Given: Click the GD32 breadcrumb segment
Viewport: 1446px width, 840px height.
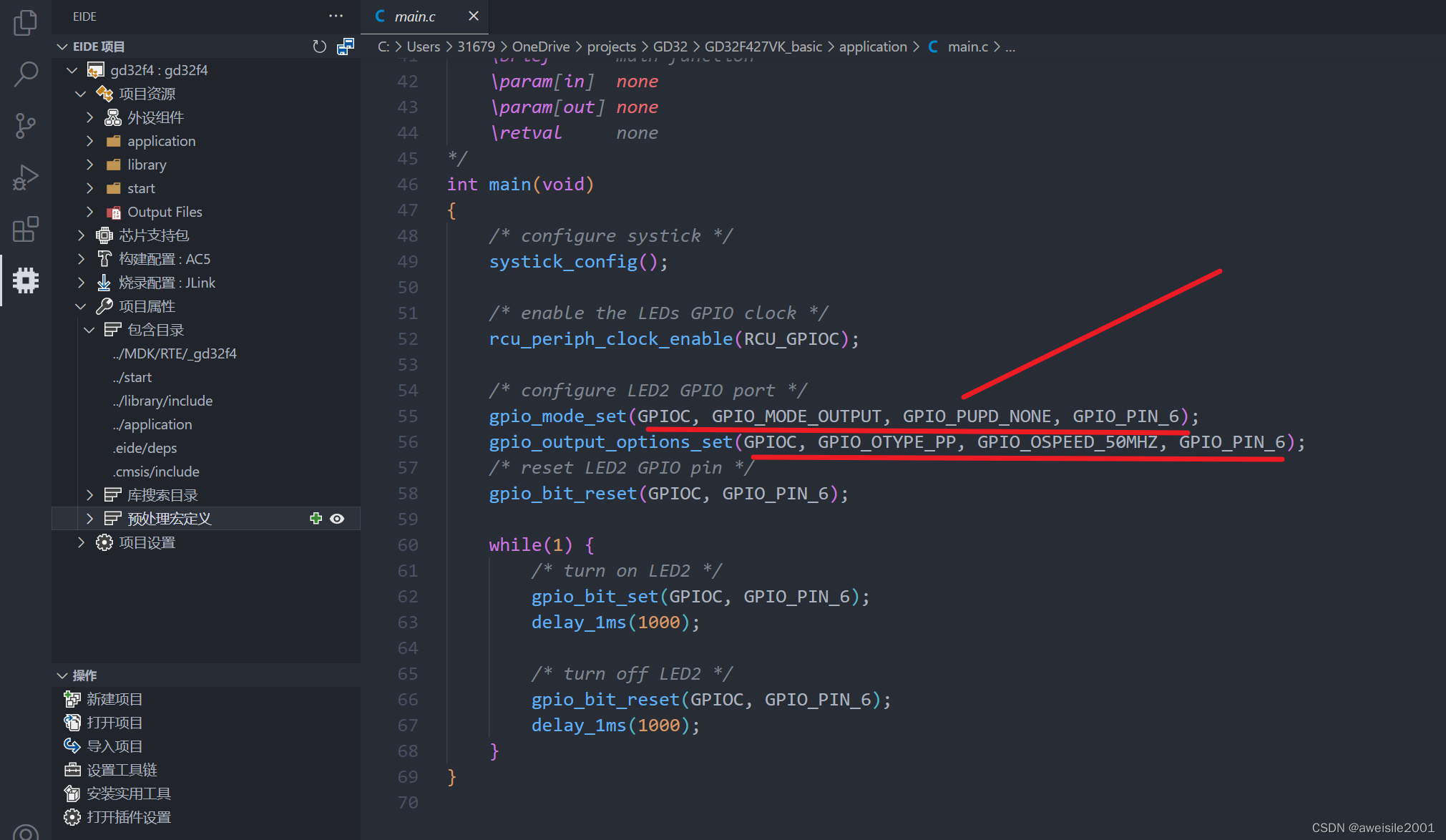Looking at the screenshot, I should click(670, 47).
